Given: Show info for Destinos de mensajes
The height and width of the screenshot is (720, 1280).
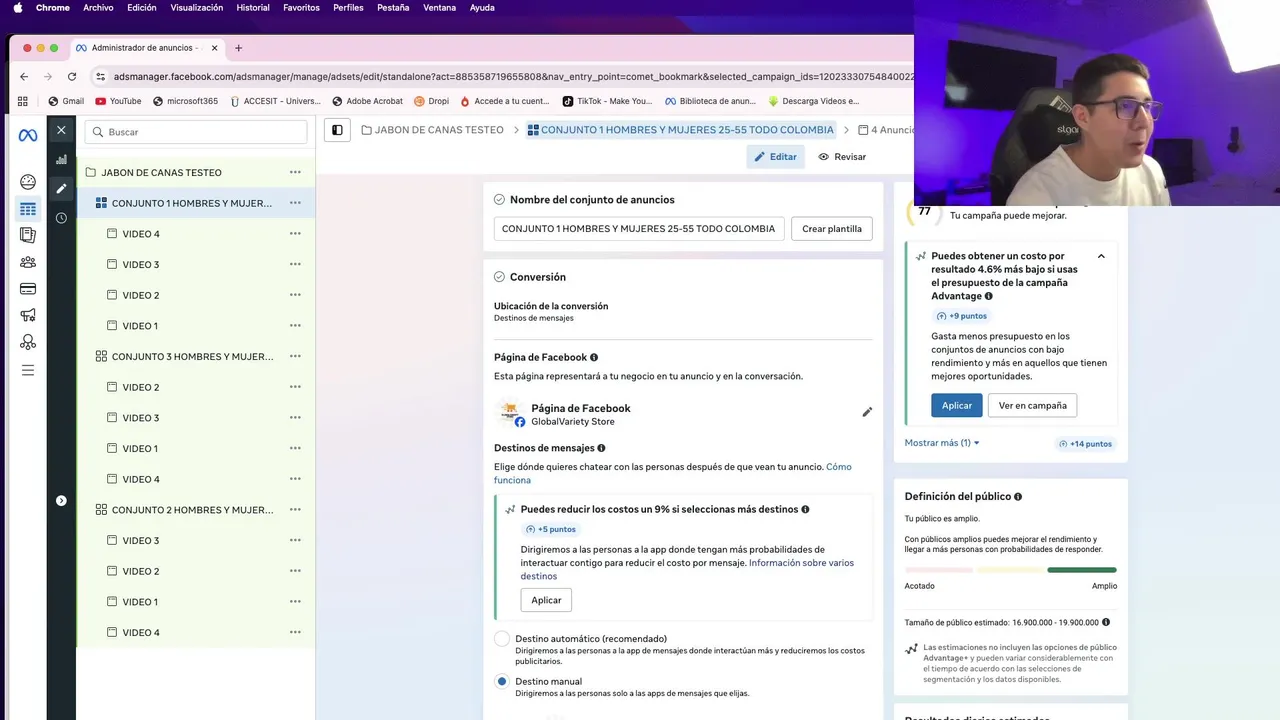Looking at the screenshot, I should [601, 448].
